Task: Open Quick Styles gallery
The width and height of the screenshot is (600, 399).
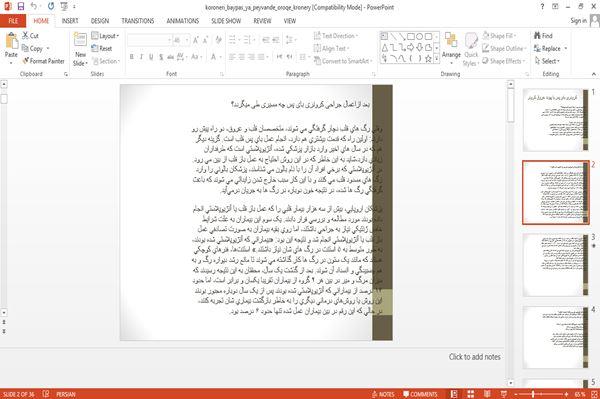Action: coord(471,50)
